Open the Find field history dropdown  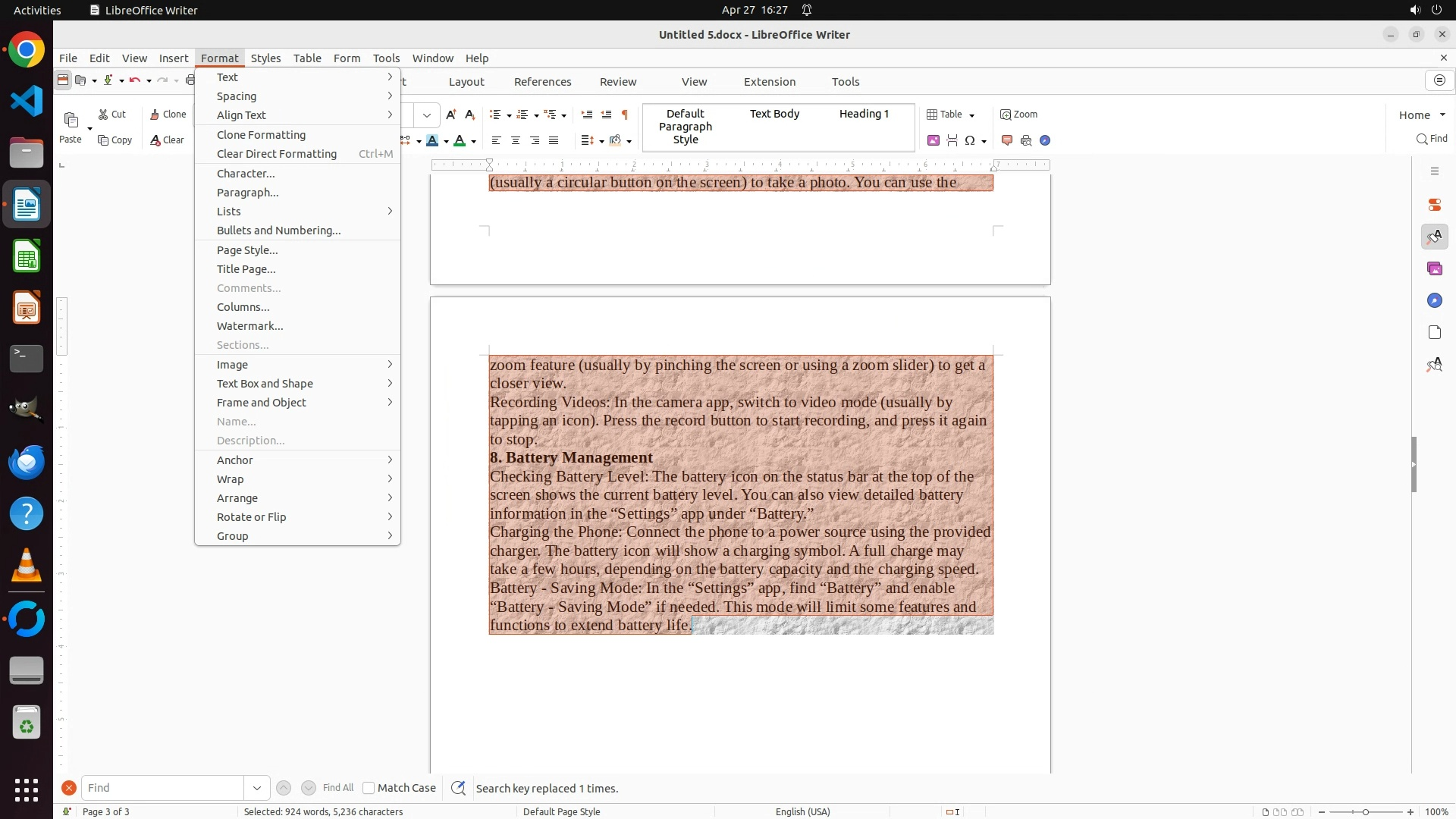(257, 788)
